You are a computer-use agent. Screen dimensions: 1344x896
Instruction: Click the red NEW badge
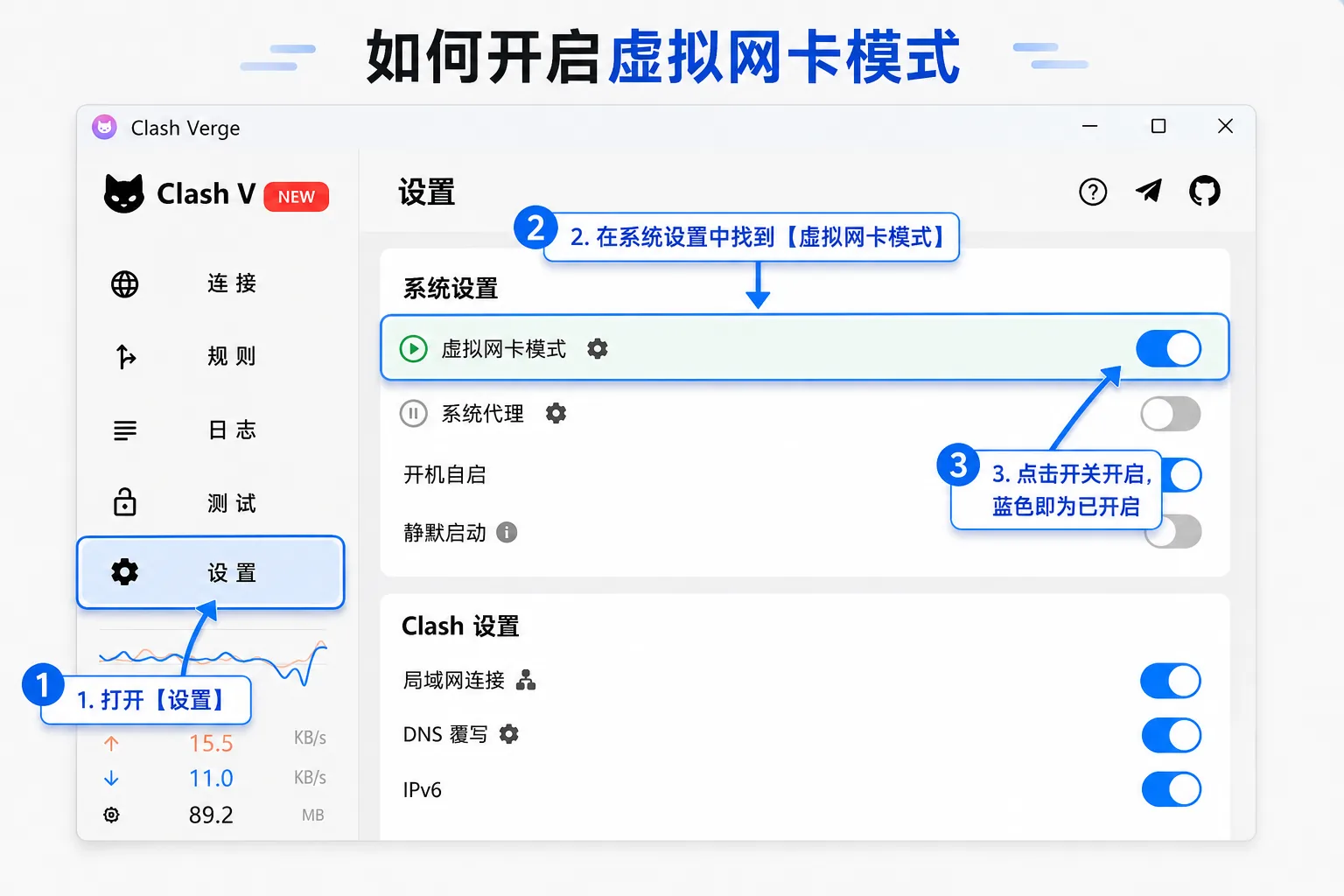(297, 197)
